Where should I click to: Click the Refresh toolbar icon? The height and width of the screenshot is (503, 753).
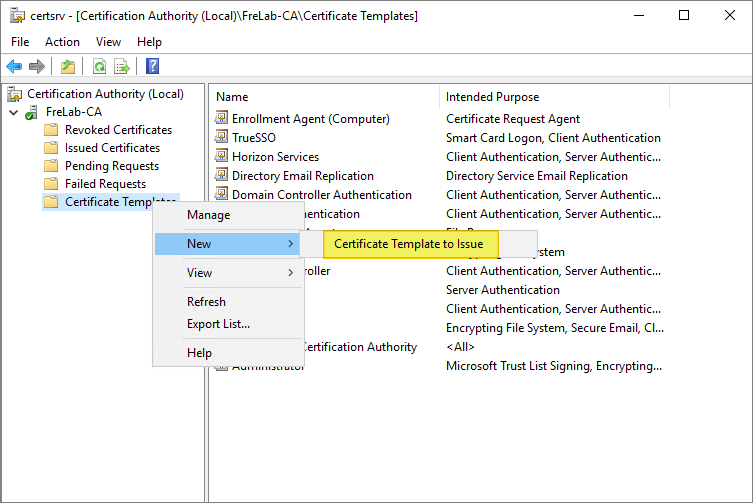[99, 67]
